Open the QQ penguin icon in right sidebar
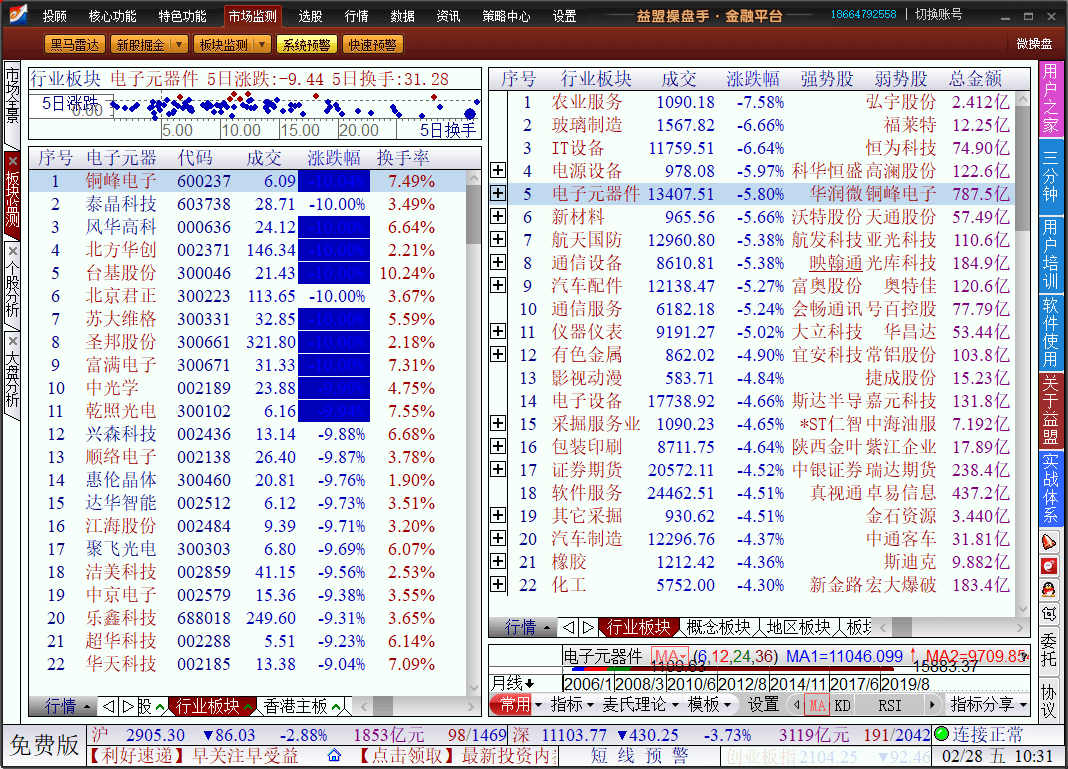1068x769 pixels. [1049, 589]
